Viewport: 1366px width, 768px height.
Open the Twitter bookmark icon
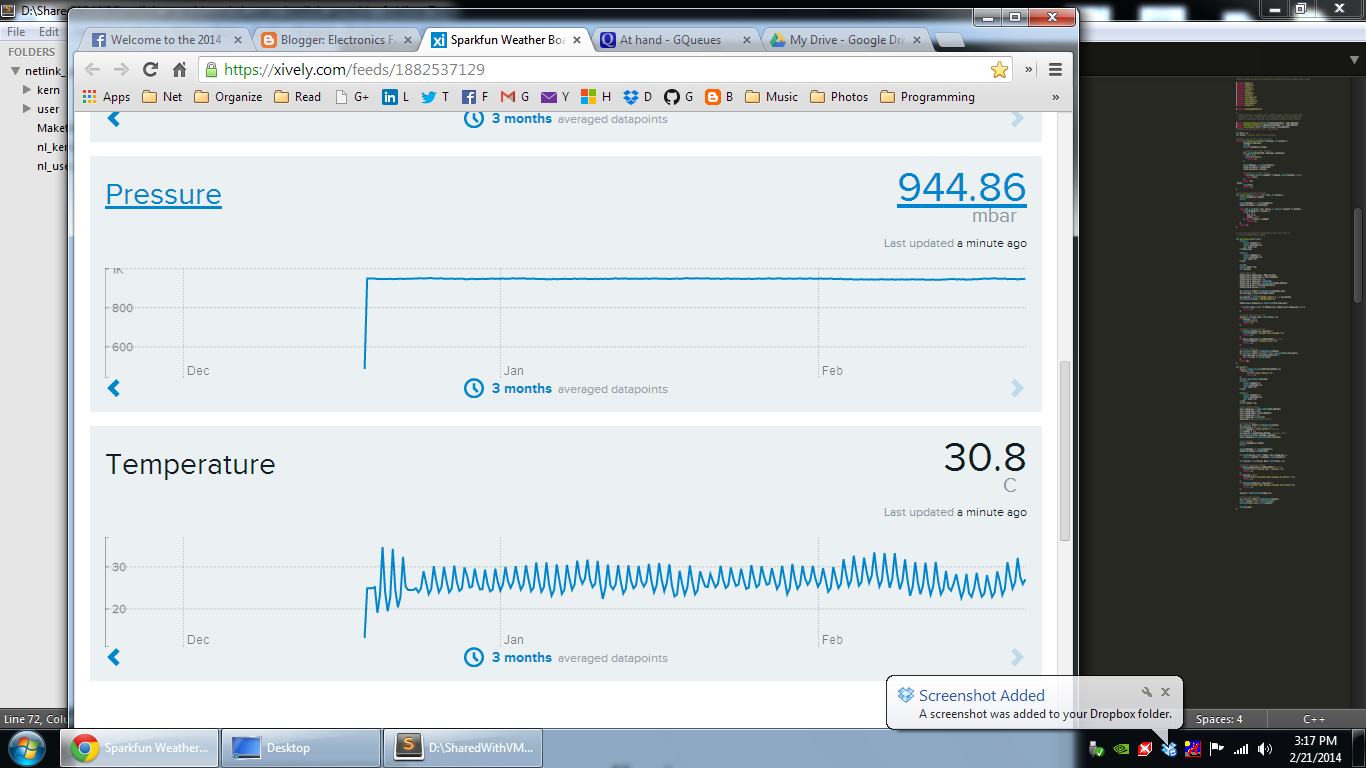pyautogui.click(x=428, y=96)
